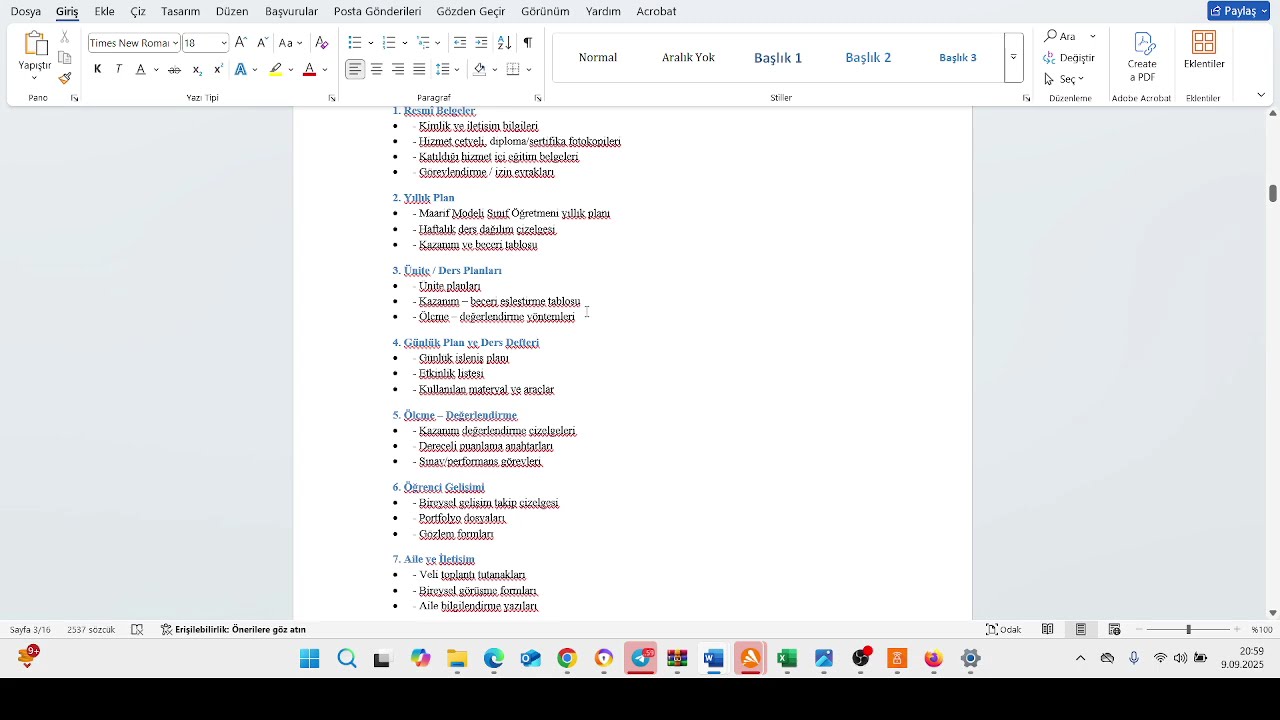Apply the Başlık 1 style
Image resolution: width=1280 pixels, height=720 pixels.
pyautogui.click(x=778, y=57)
